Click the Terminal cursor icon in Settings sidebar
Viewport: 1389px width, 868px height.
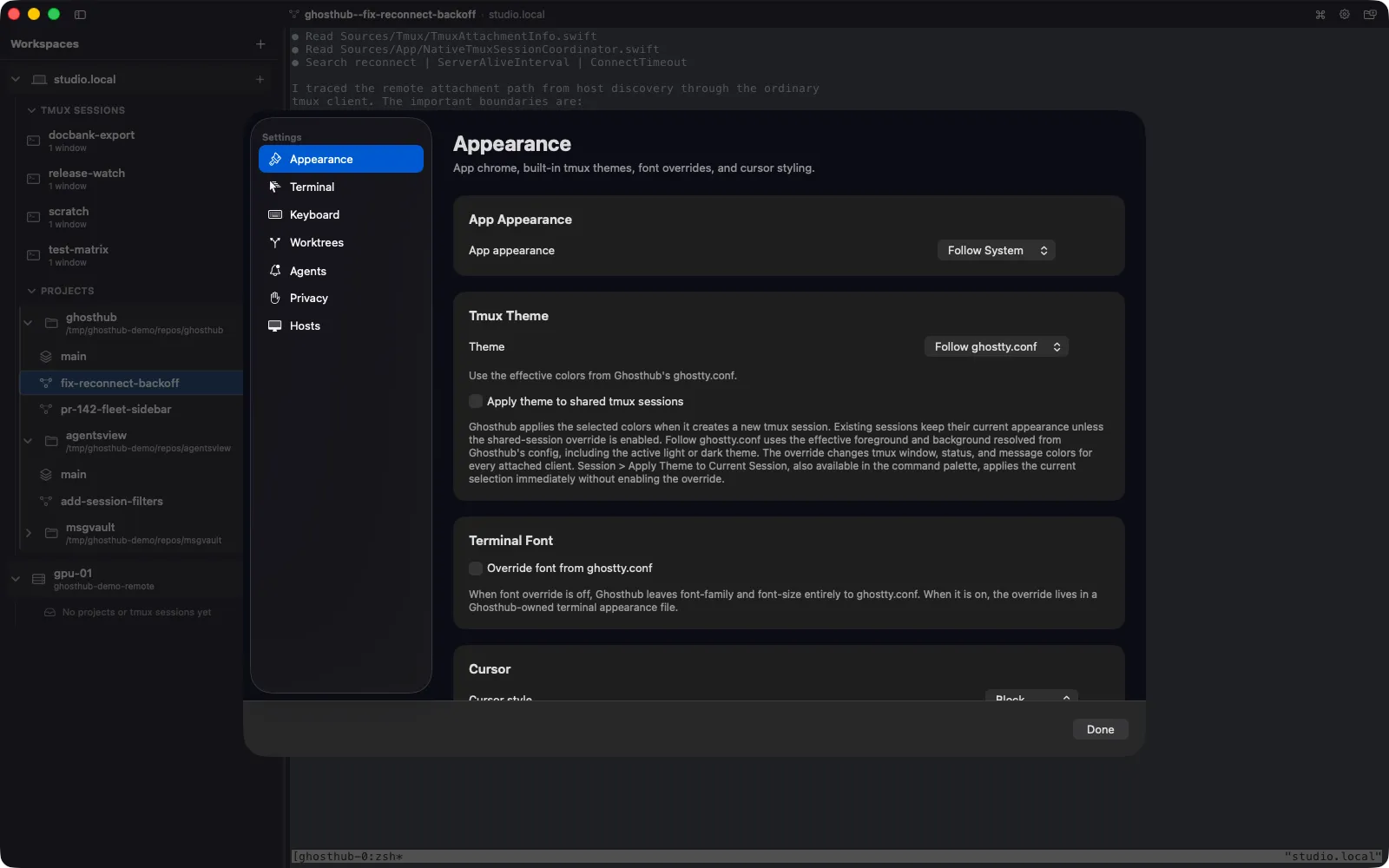(x=275, y=187)
